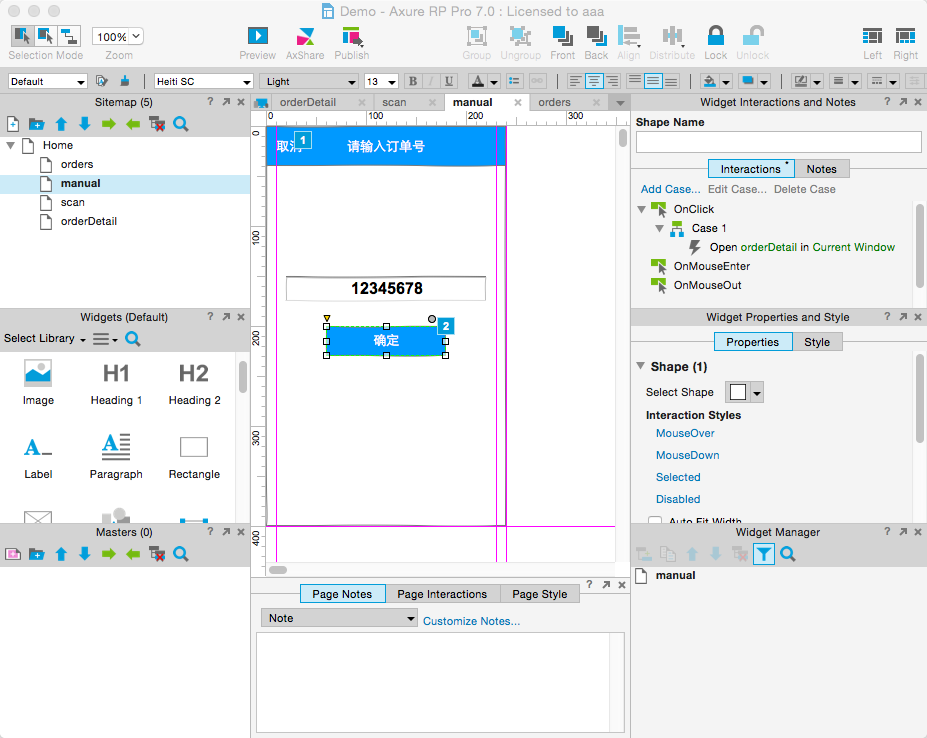Open the Light font weight dropdown
Screen dimensions: 927x738
pyautogui.click(x=310, y=81)
